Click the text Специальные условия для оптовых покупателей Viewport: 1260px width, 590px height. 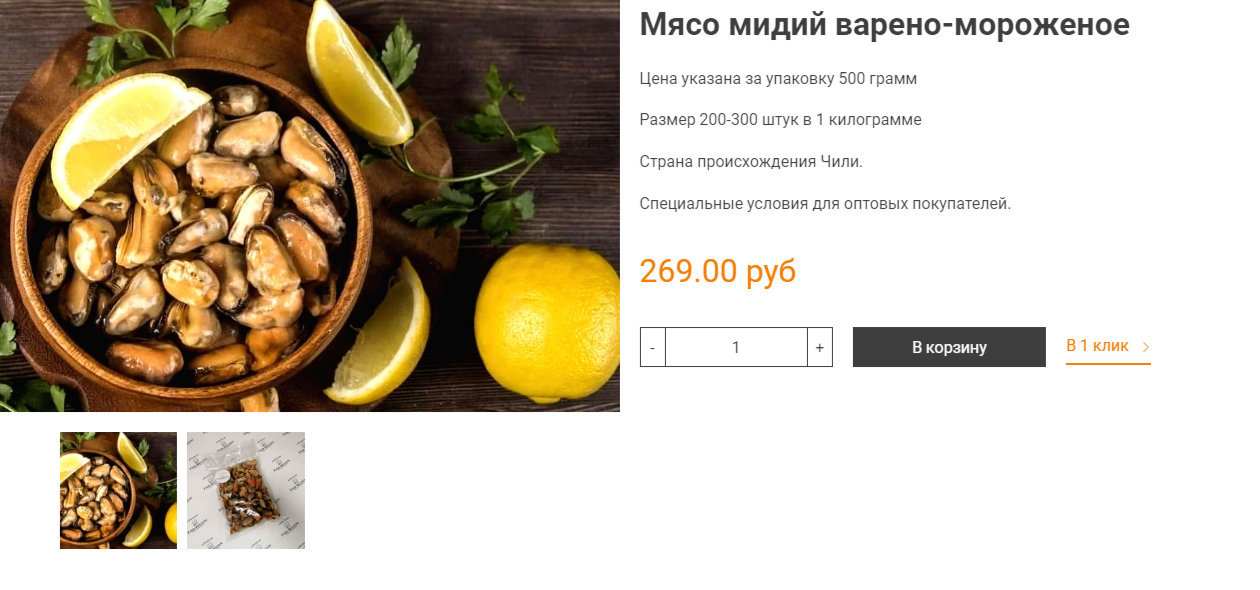coord(825,204)
